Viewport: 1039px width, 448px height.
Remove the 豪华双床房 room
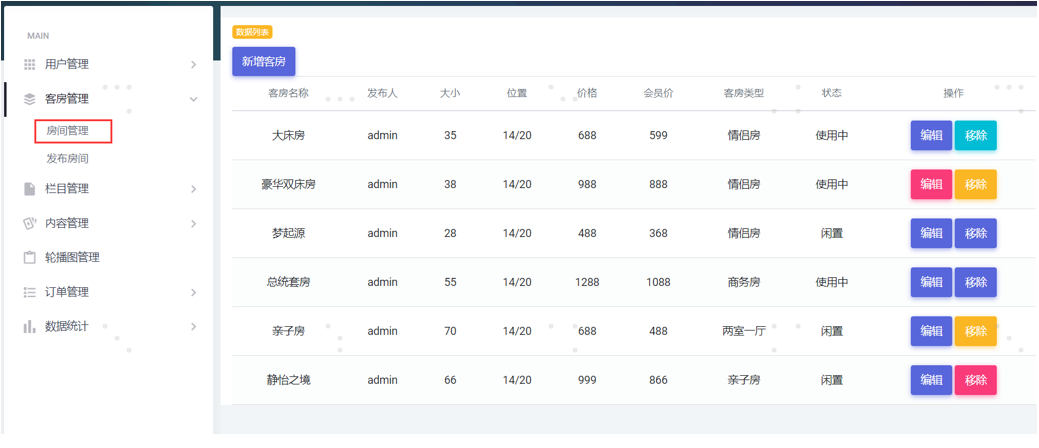pyautogui.click(x=975, y=184)
